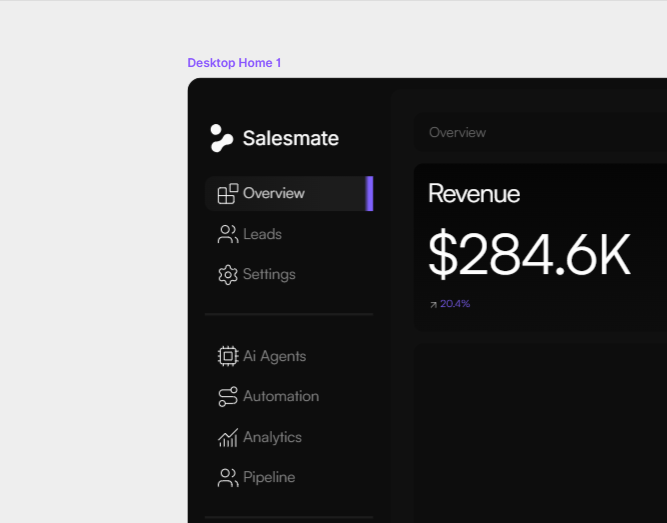Open the Pipeline sidebar label
Image resolution: width=667 pixels, height=523 pixels.
coord(269,477)
